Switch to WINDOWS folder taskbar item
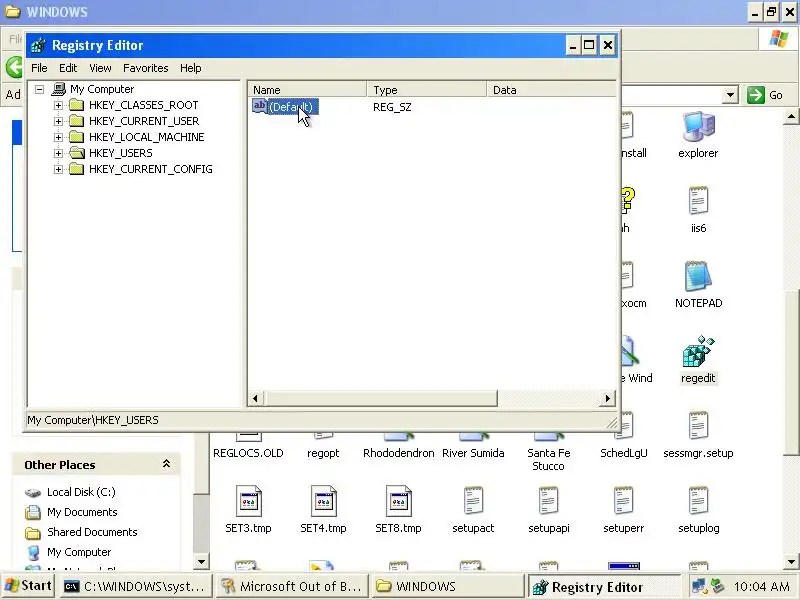The image size is (800, 600). point(448,587)
